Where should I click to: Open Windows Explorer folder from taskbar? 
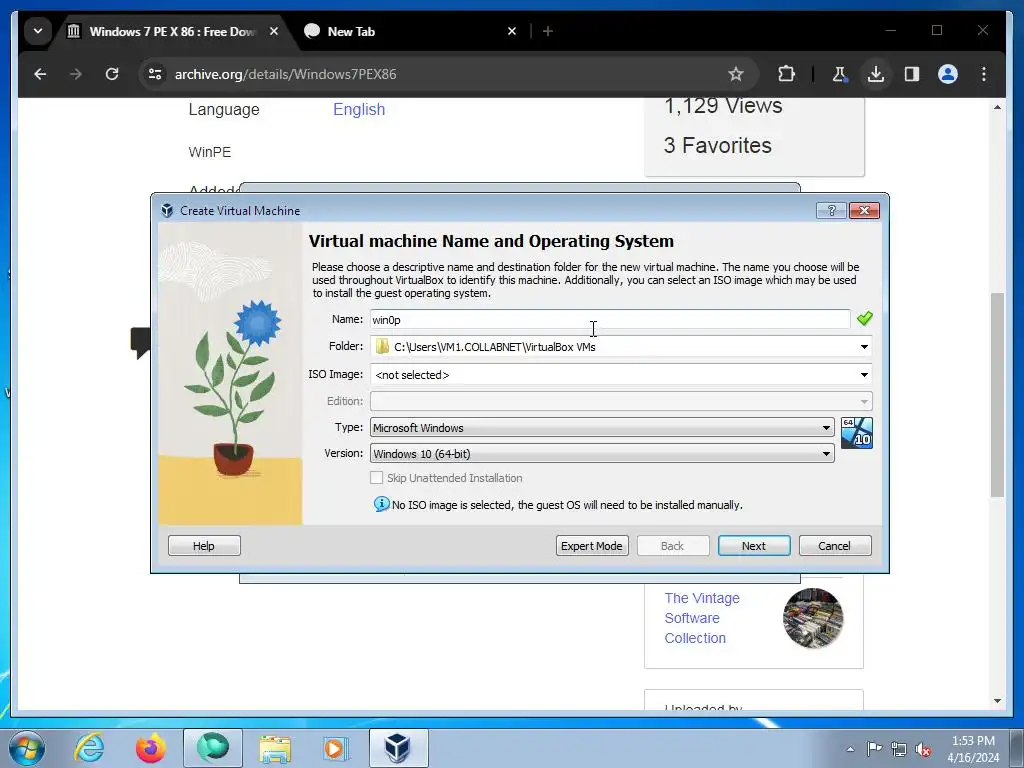pos(275,748)
